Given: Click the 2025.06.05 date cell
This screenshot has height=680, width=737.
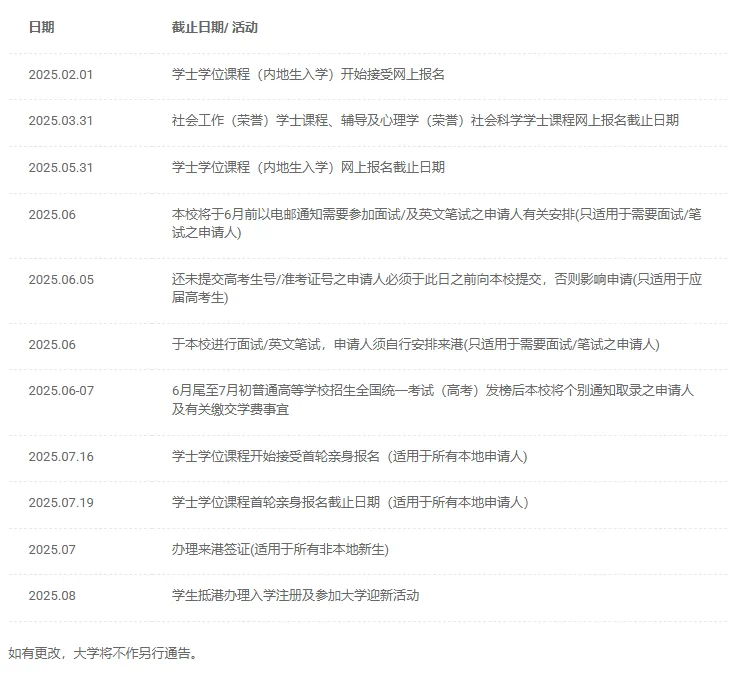Looking at the screenshot, I should point(60,279).
